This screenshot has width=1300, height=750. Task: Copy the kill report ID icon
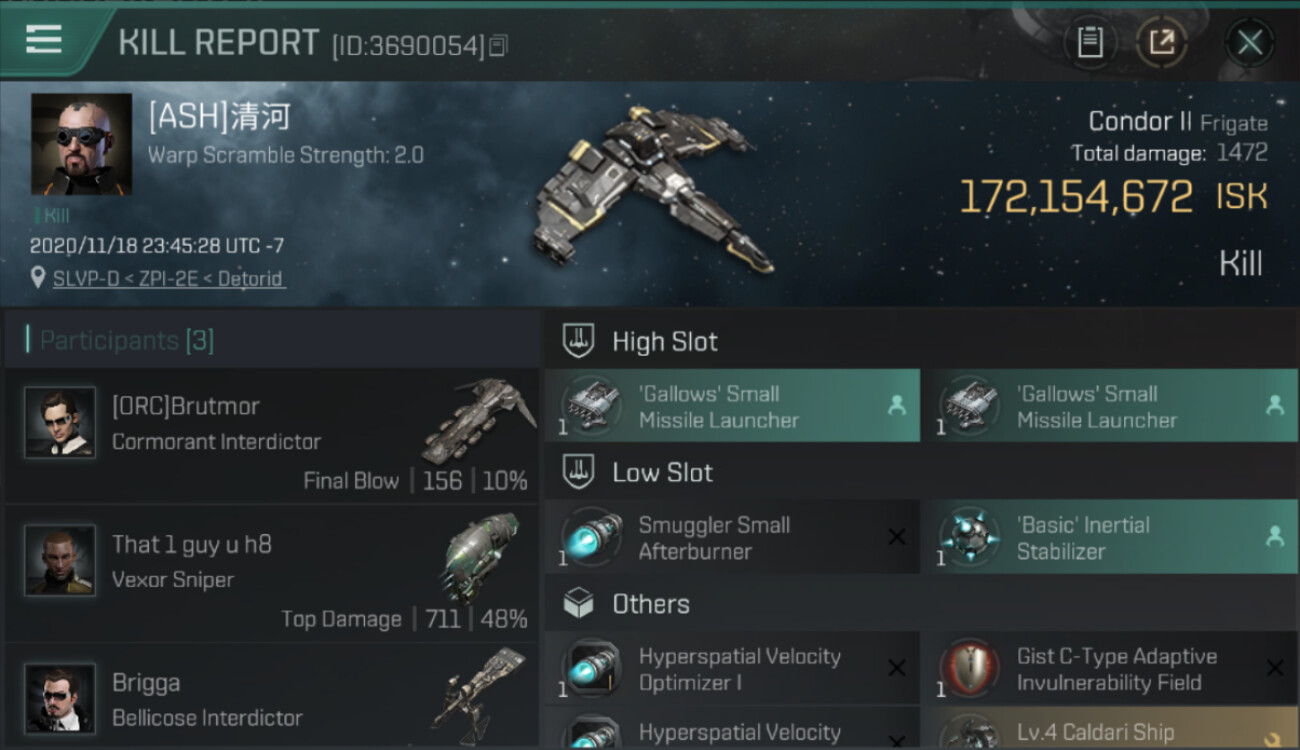pos(499,45)
